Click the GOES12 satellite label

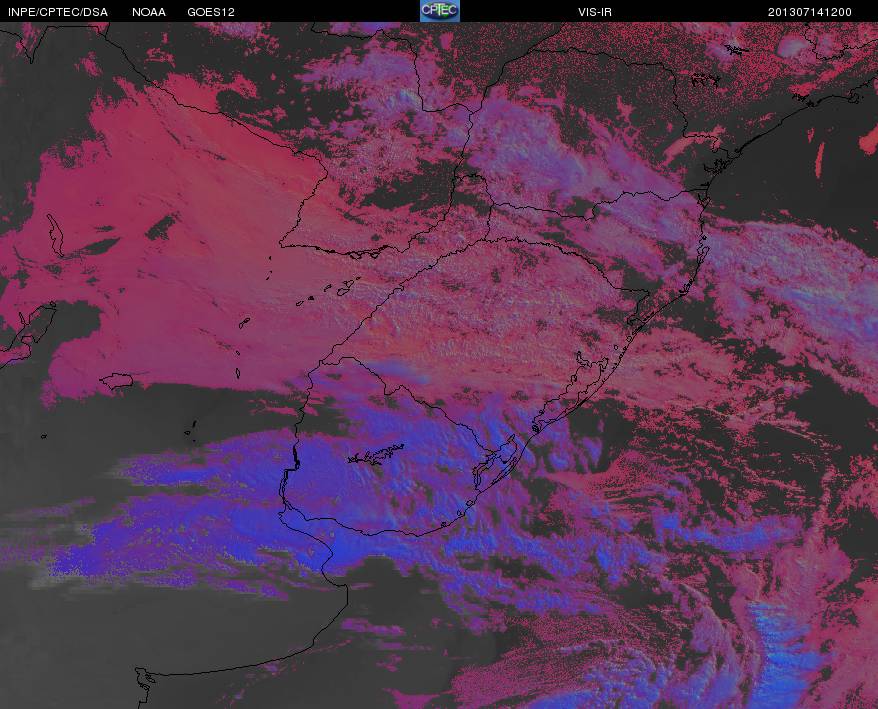211,12
